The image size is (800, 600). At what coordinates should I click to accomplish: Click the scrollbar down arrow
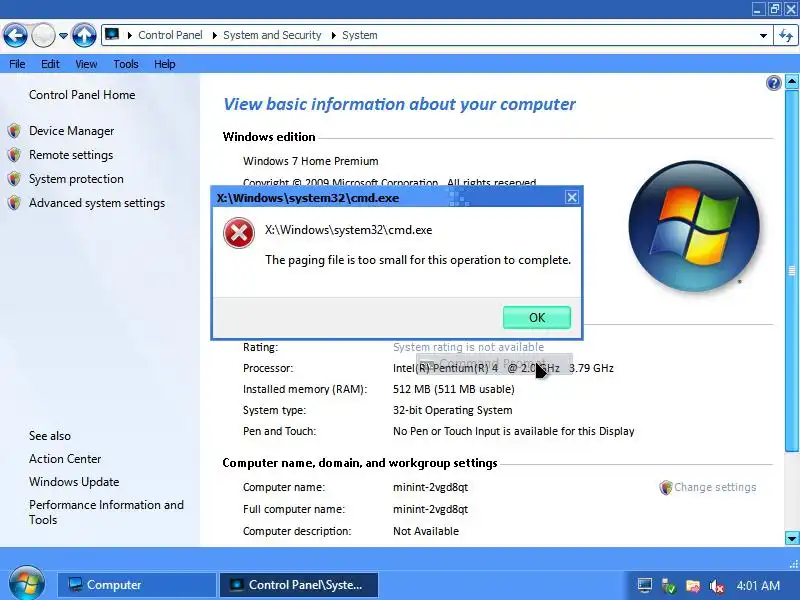pos(792,538)
